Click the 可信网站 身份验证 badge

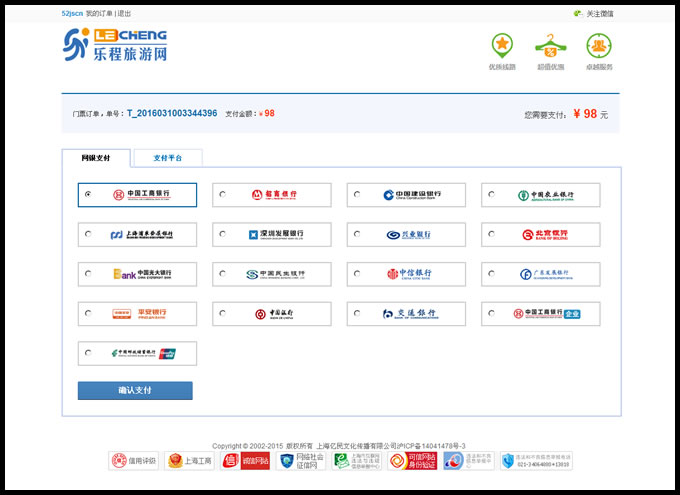coord(413,461)
